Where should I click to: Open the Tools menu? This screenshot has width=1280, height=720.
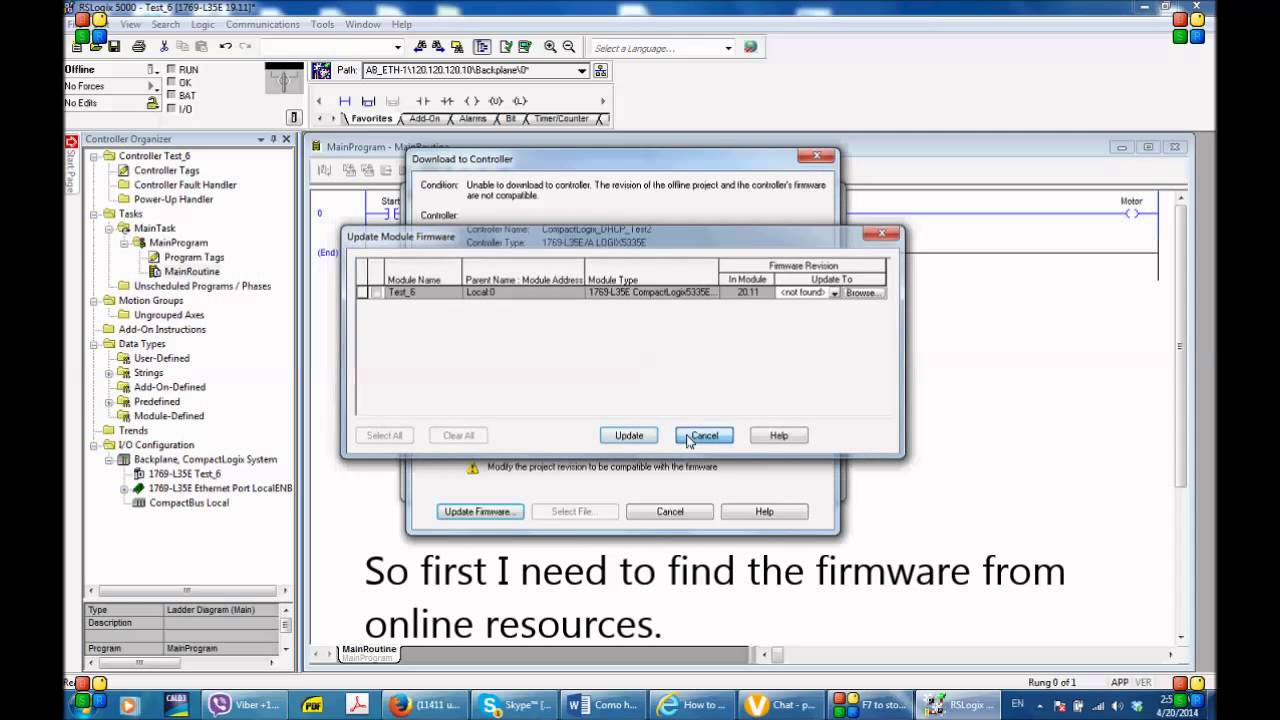click(x=322, y=24)
